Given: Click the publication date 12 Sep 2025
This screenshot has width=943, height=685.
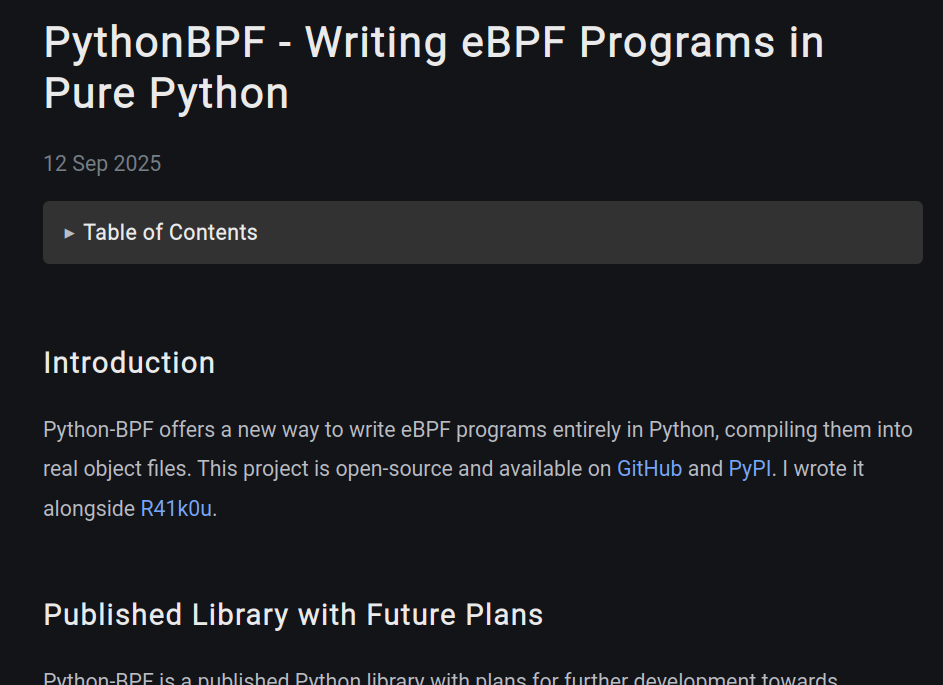Looking at the screenshot, I should (x=102, y=164).
